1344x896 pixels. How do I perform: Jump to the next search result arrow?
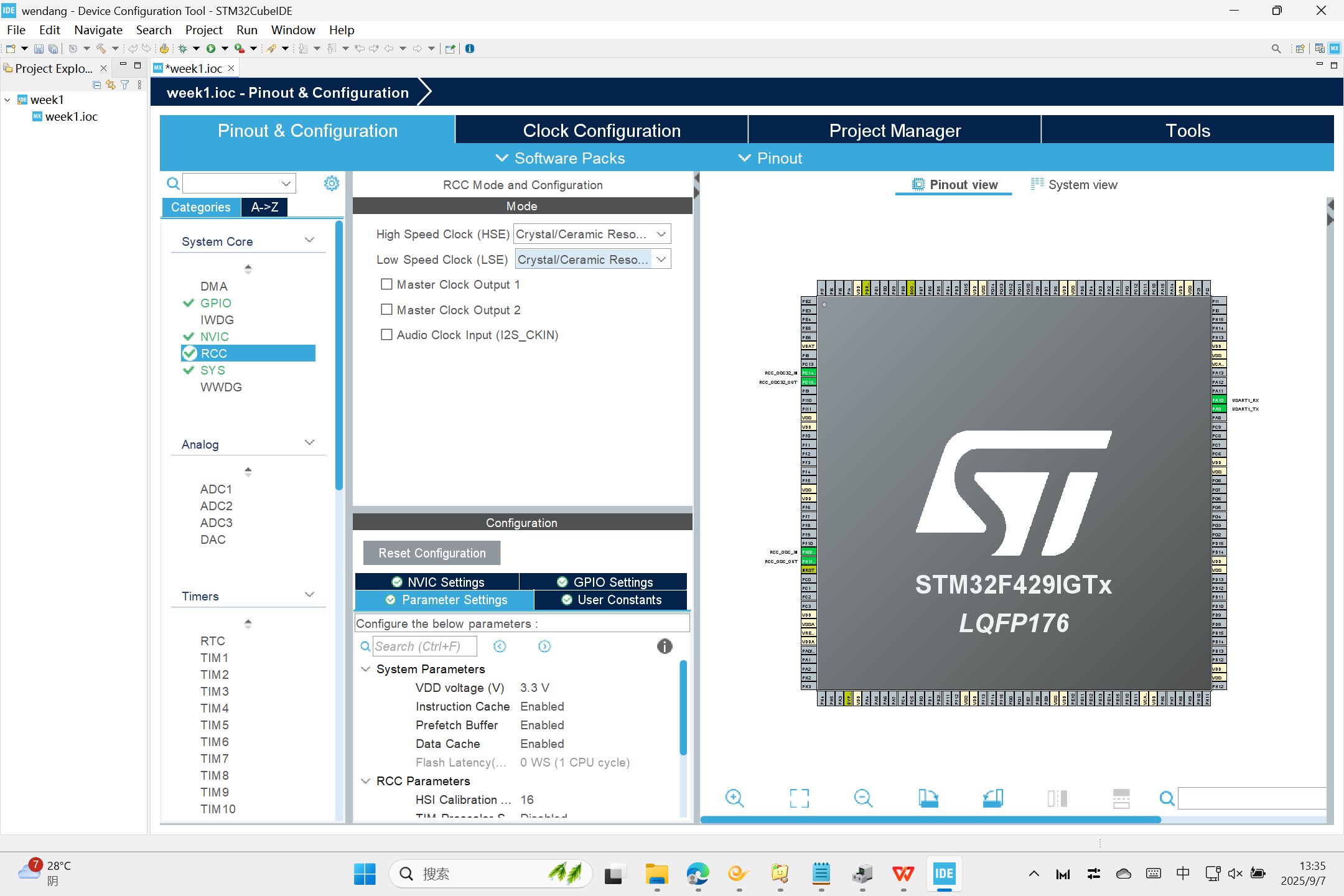(x=544, y=646)
